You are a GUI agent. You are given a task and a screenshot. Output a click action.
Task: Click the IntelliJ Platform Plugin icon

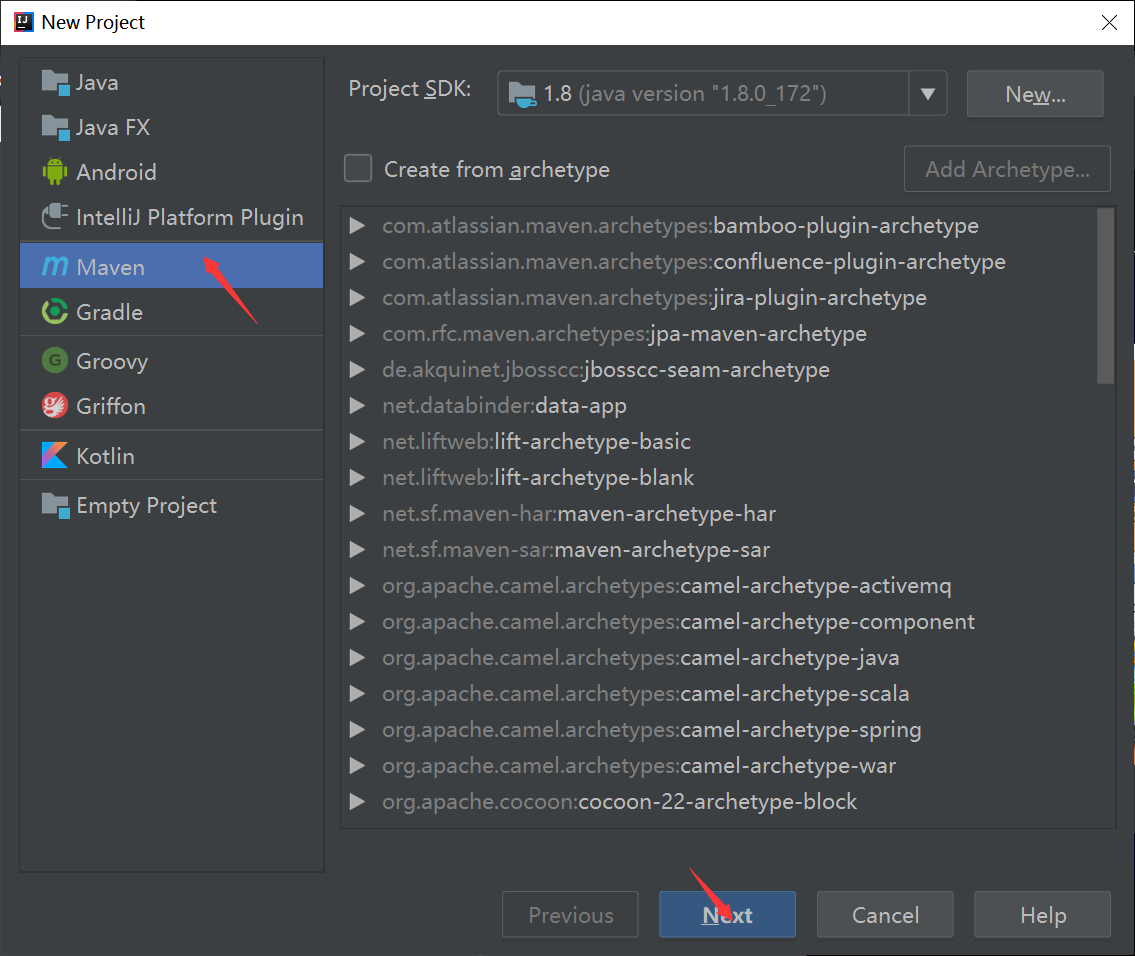click(x=55, y=217)
